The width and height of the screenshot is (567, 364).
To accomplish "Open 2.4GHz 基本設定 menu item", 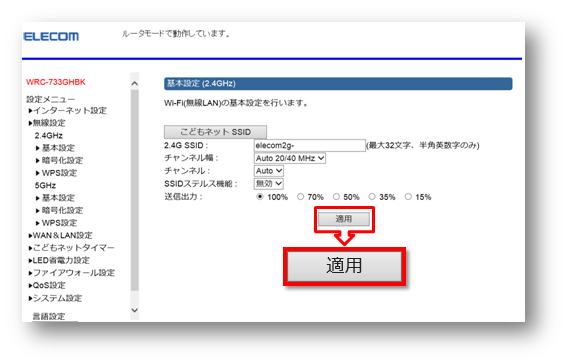I will pos(55,148).
